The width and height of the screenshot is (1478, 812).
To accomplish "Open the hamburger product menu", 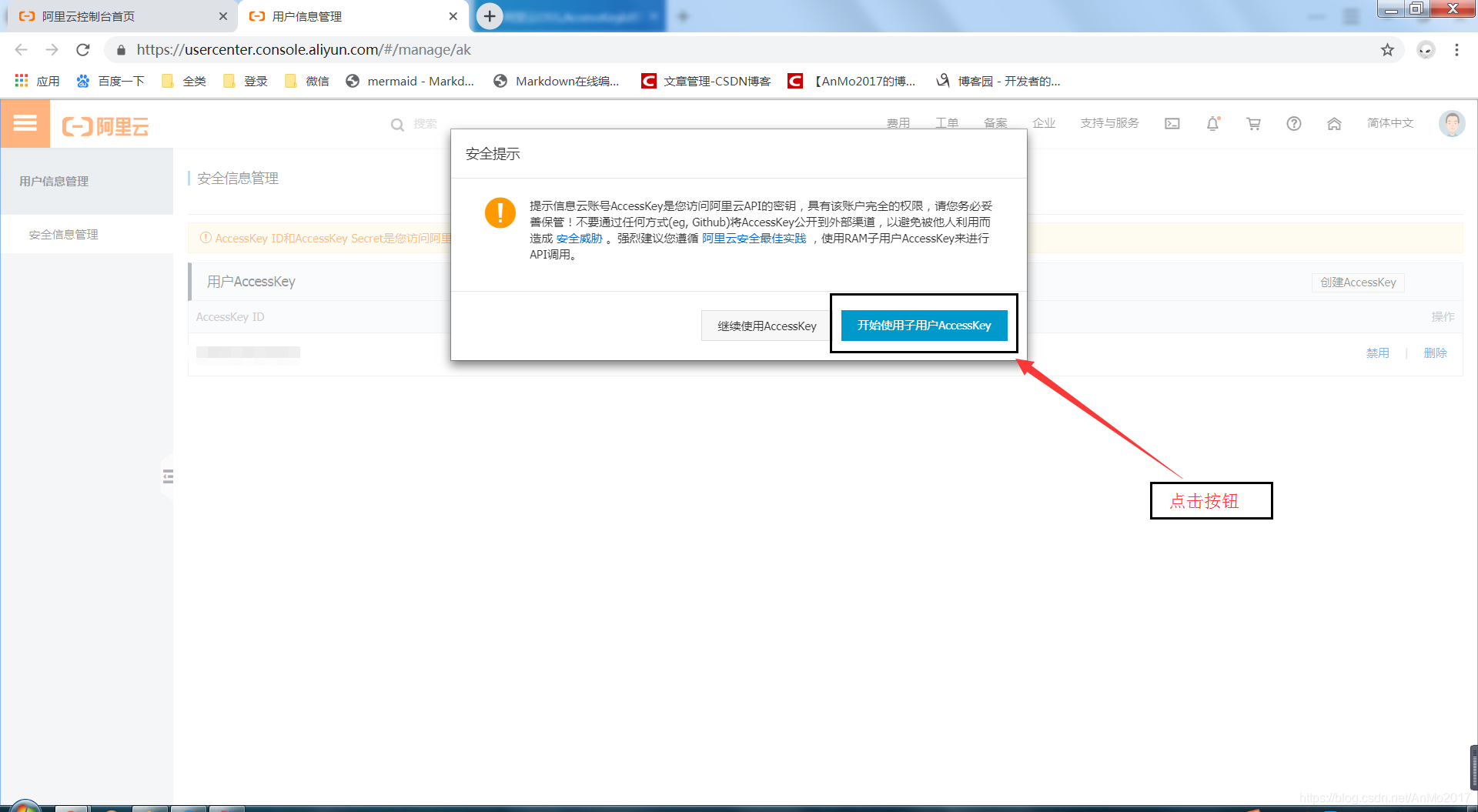I will [x=25, y=123].
